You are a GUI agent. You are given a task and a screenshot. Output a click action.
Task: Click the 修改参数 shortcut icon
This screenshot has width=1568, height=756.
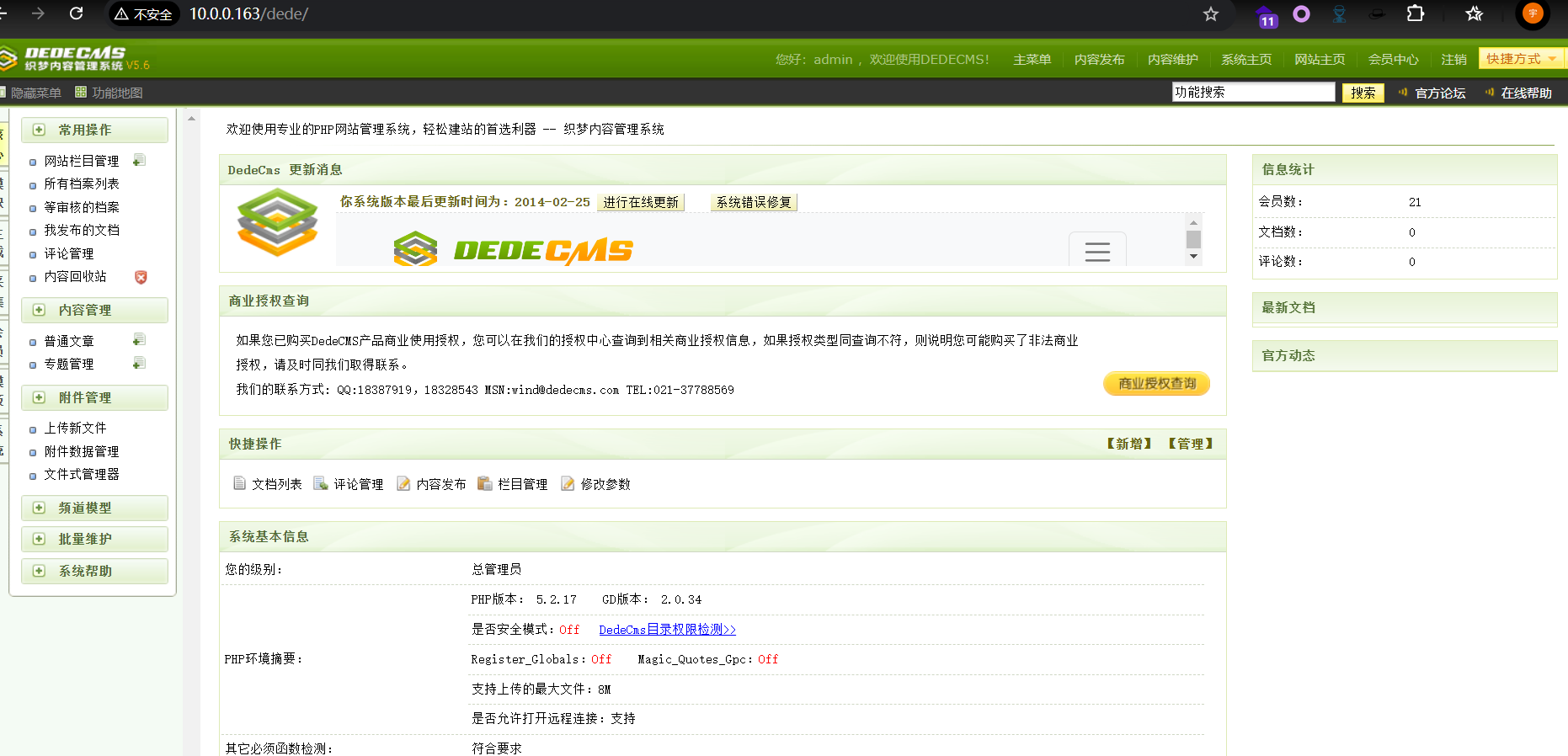point(568,483)
